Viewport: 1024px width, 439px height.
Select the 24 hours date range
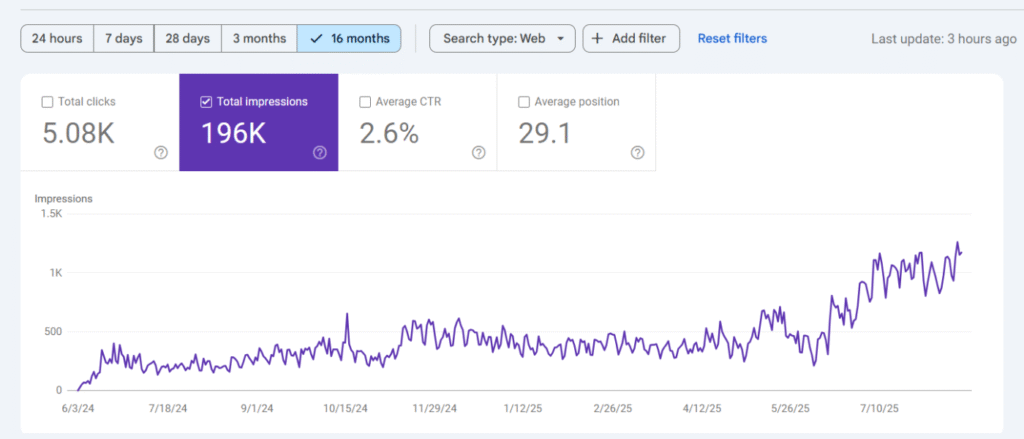coord(57,39)
